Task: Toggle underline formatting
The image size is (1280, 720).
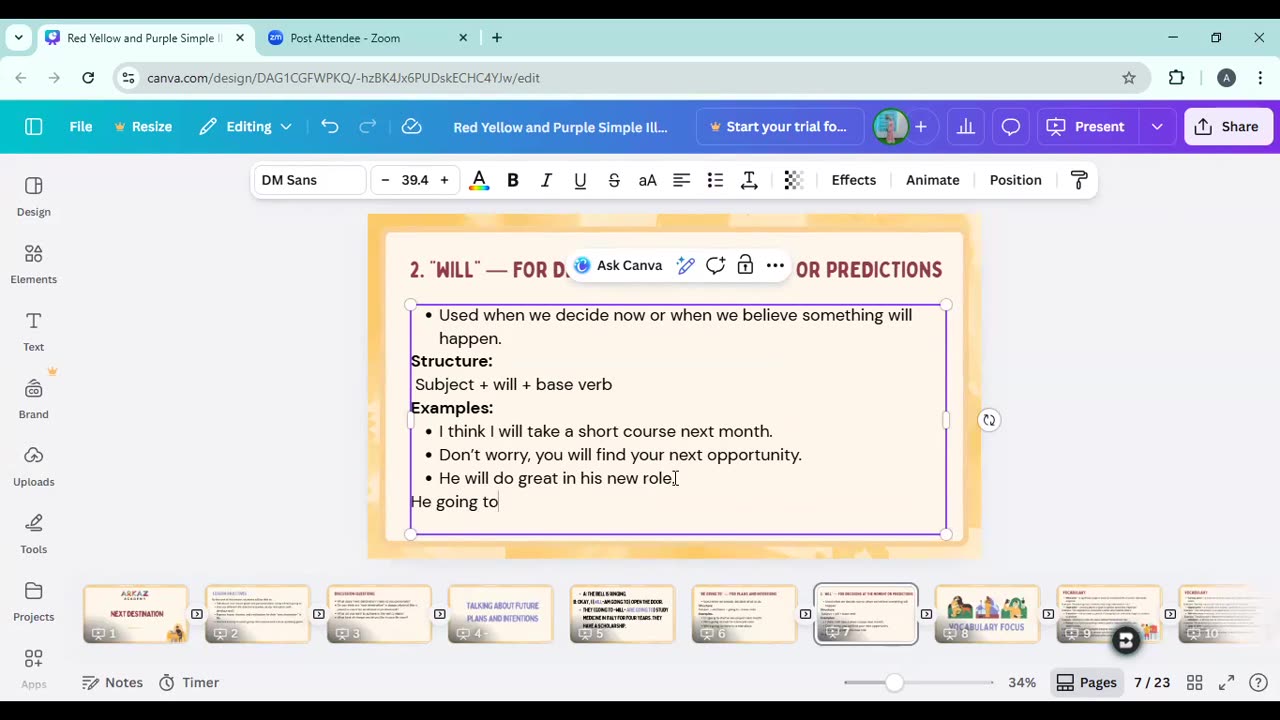Action: [580, 180]
